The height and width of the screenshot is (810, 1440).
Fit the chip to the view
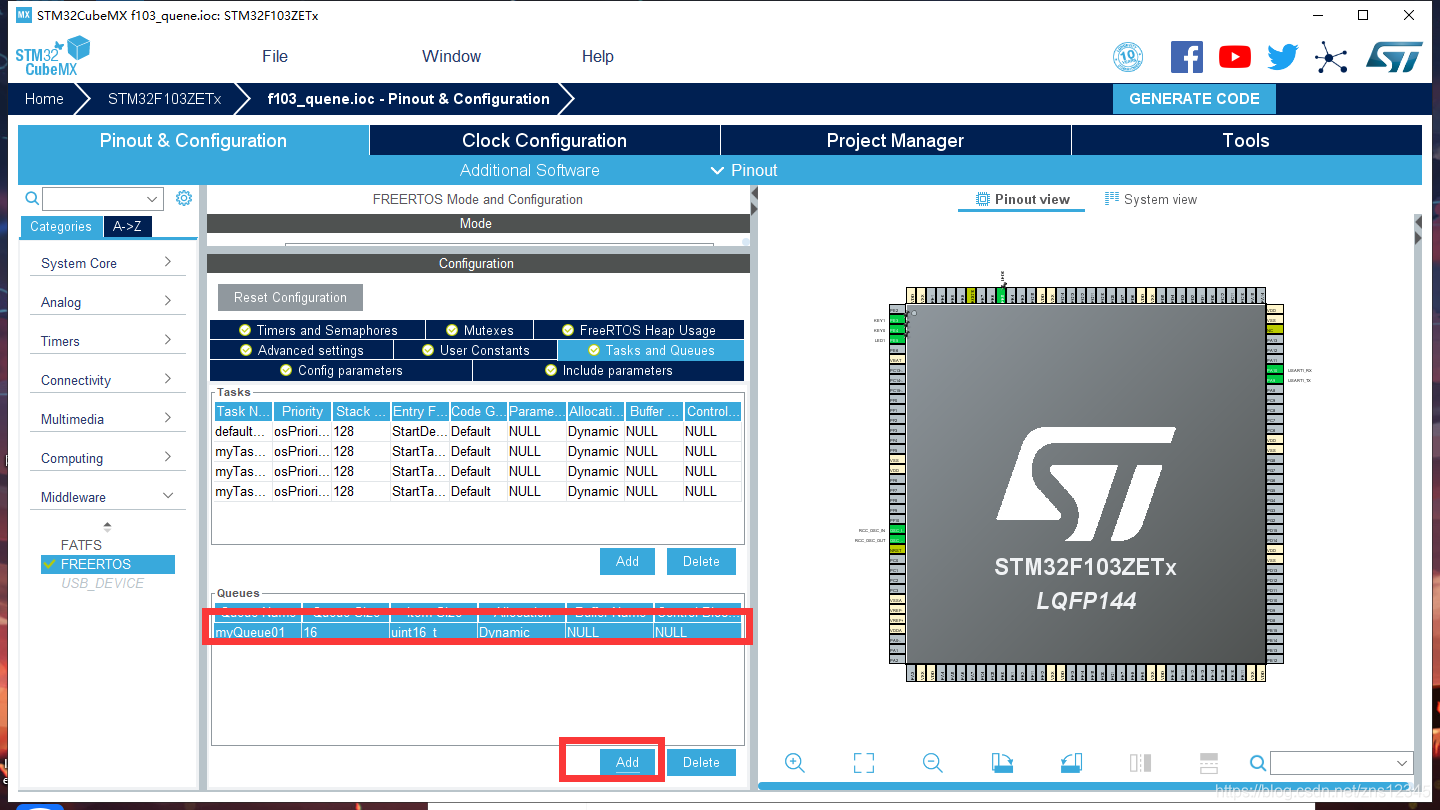(x=863, y=762)
